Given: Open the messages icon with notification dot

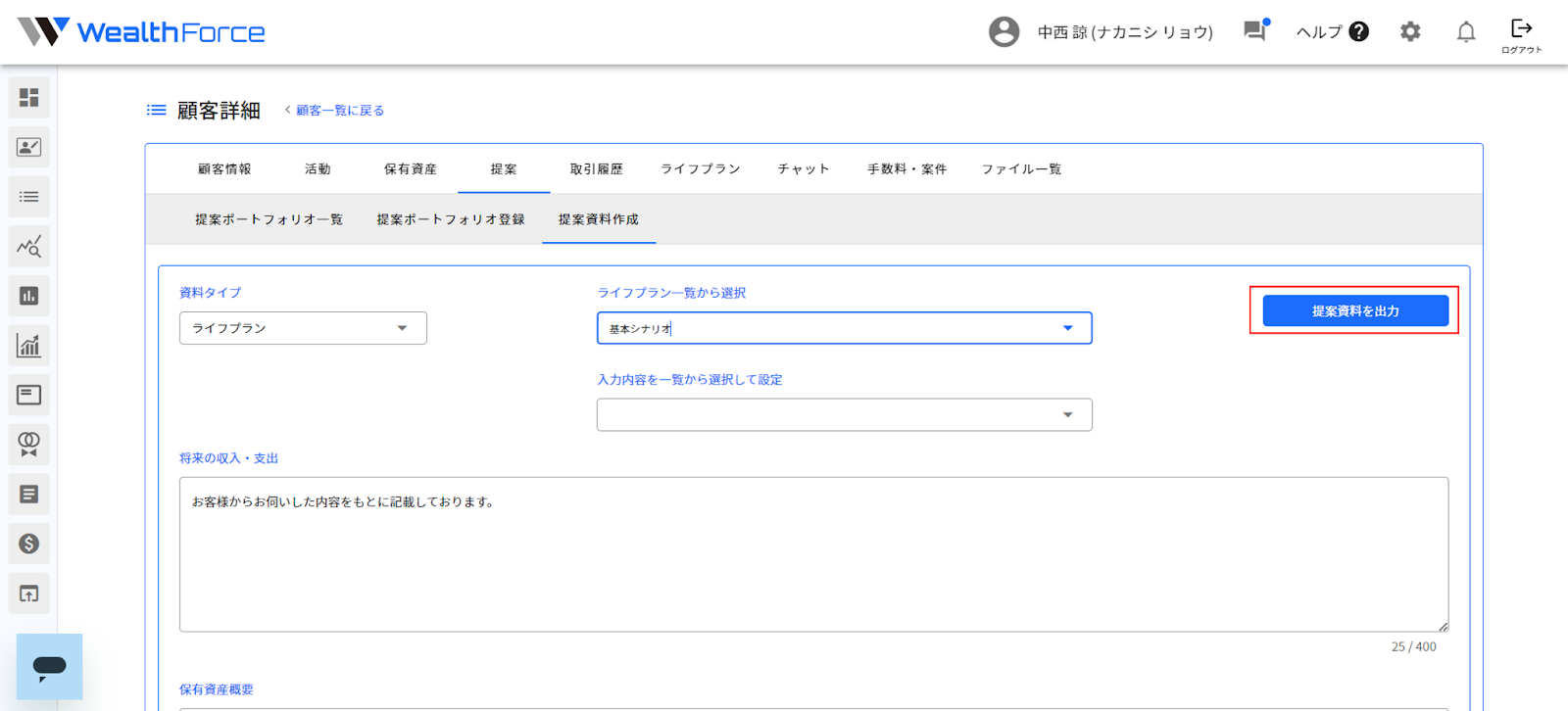Looking at the screenshot, I should point(1256,30).
